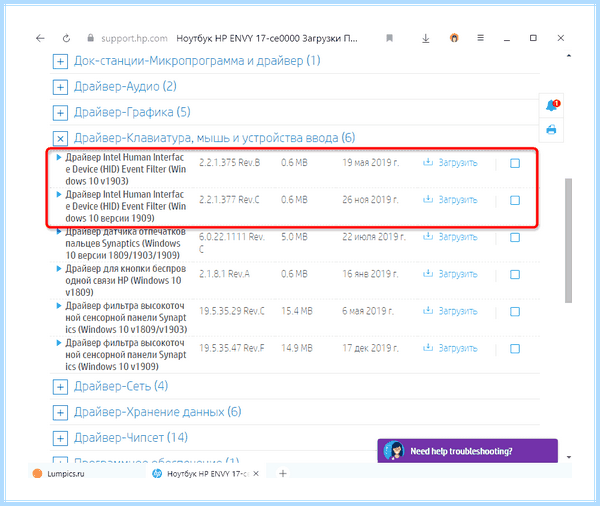Click the printer icon under the bell

coord(551,130)
